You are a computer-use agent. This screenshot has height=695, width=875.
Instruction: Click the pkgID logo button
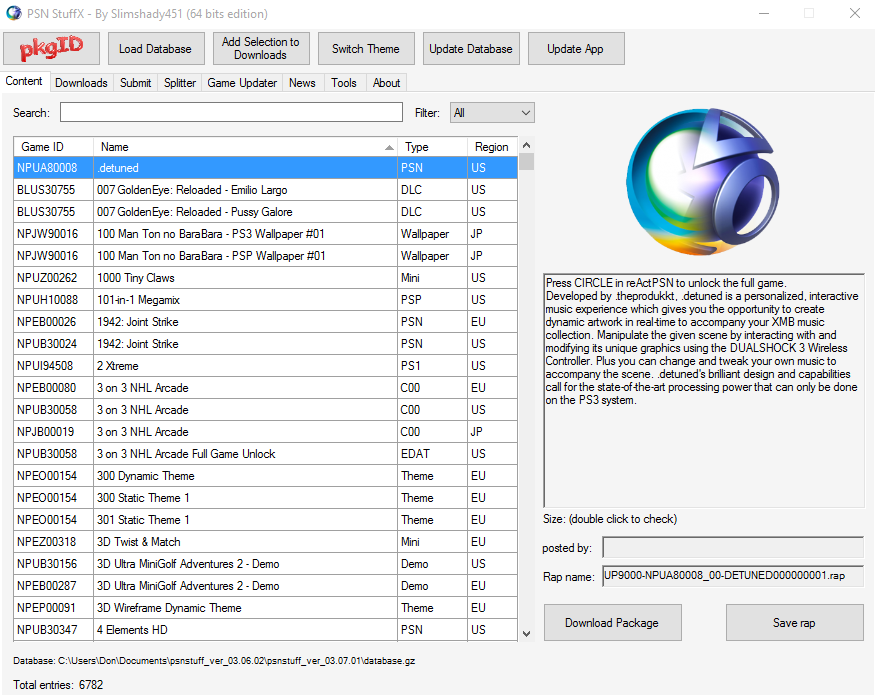[51, 49]
